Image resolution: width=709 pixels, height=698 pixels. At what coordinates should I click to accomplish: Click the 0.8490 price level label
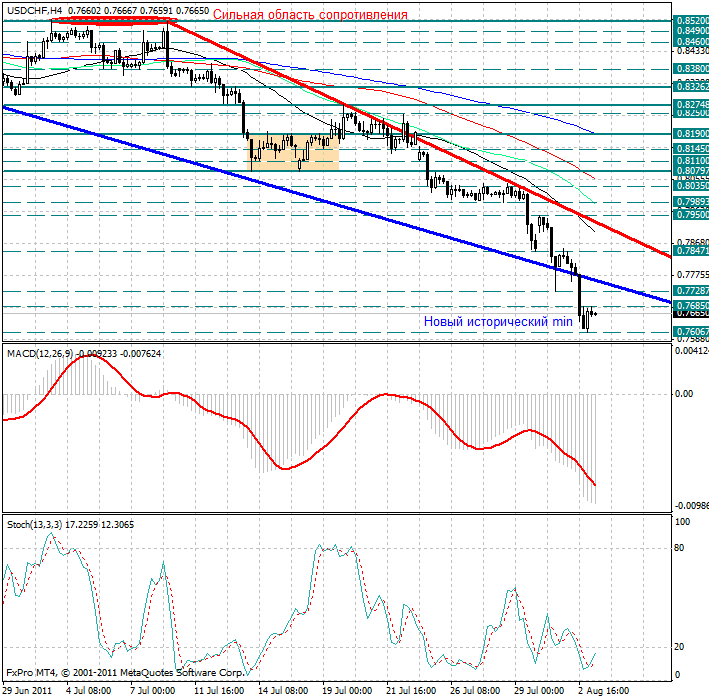(691, 31)
